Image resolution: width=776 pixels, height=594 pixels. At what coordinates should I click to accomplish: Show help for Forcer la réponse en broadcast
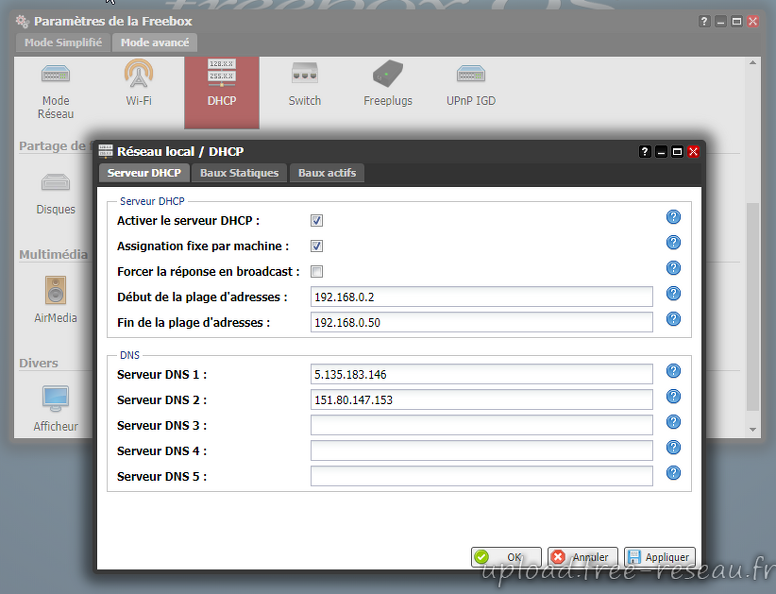673,268
